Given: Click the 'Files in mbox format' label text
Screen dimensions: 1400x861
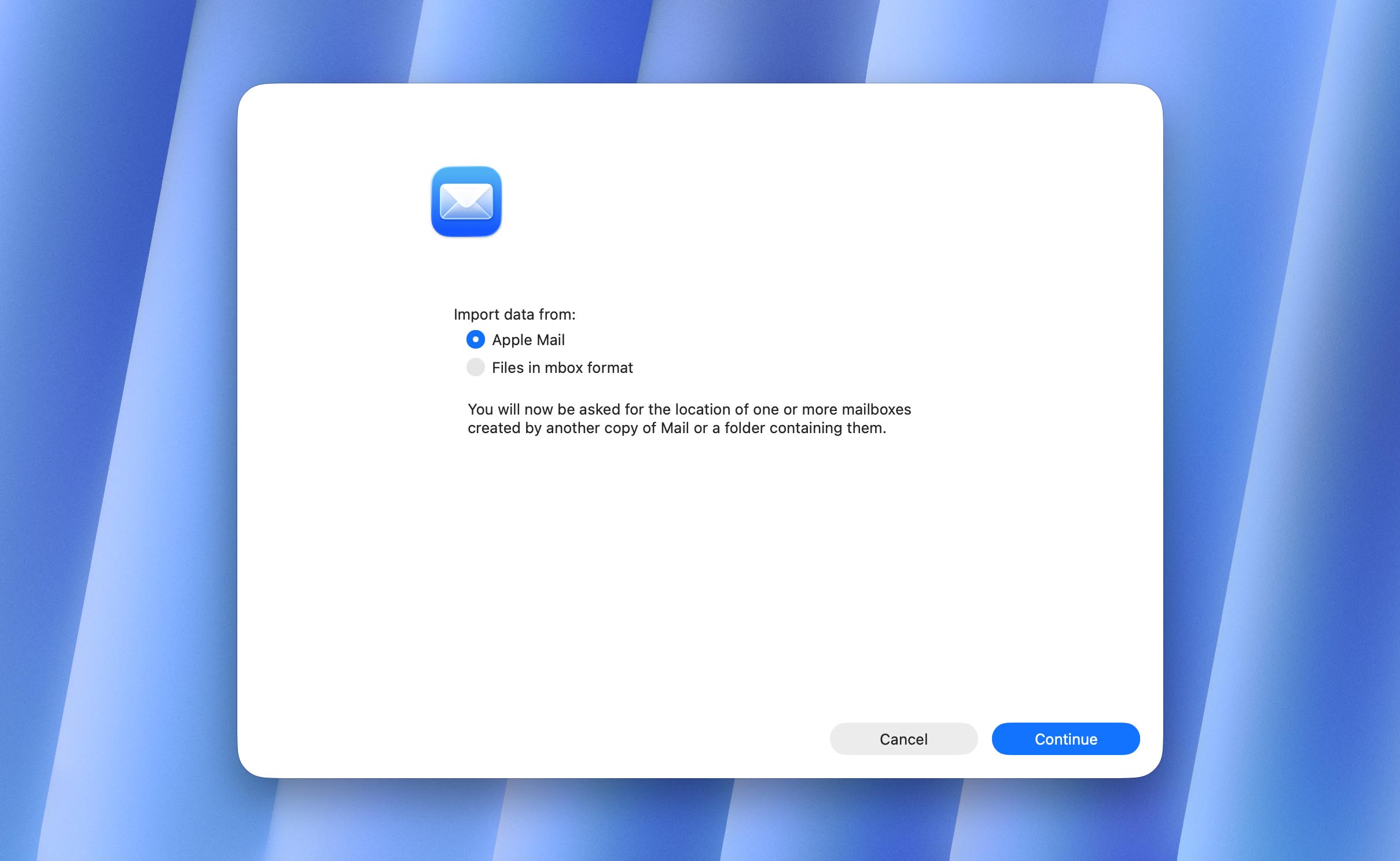Looking at the screenshot, I should (x=562, y=368).
